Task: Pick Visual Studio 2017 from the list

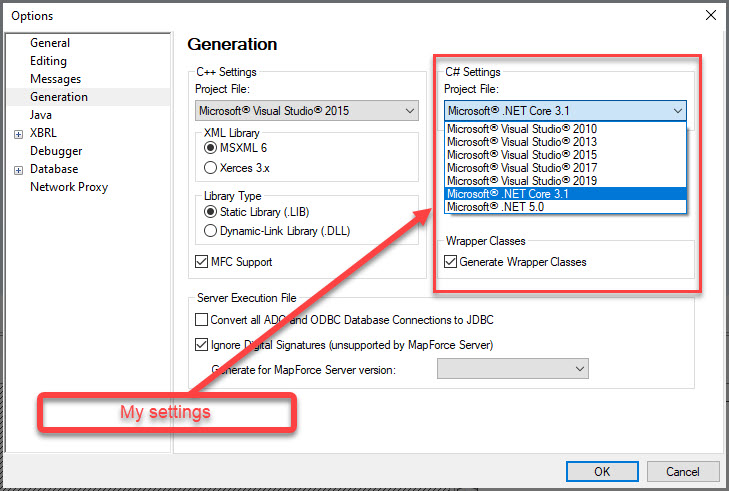Action: 565,168
